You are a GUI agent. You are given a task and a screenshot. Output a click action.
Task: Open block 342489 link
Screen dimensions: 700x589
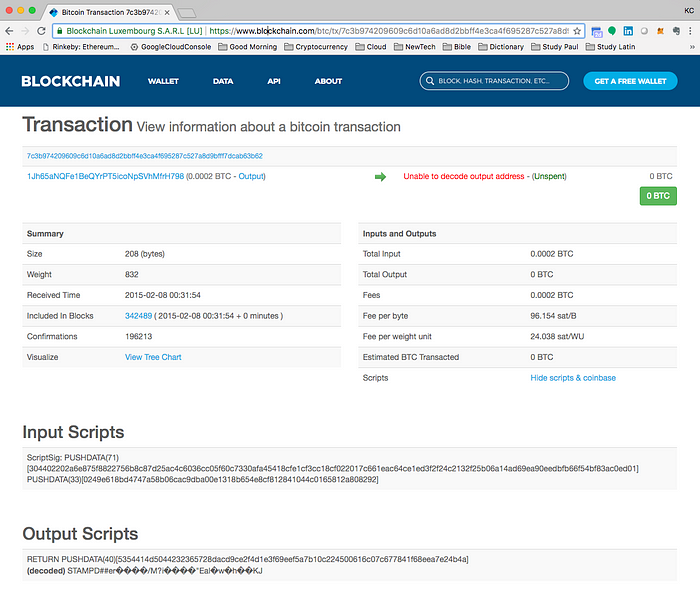pyautogui.click(x=138, y=316)
